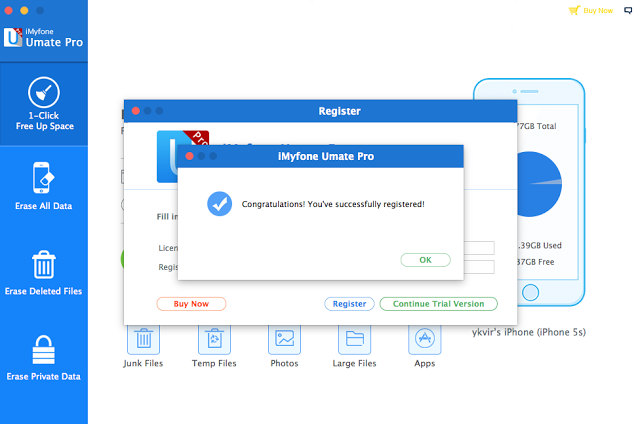640x424 pixels.
Task: Click the iMyfone Umate Pro logo
Action: coord(43,38)
